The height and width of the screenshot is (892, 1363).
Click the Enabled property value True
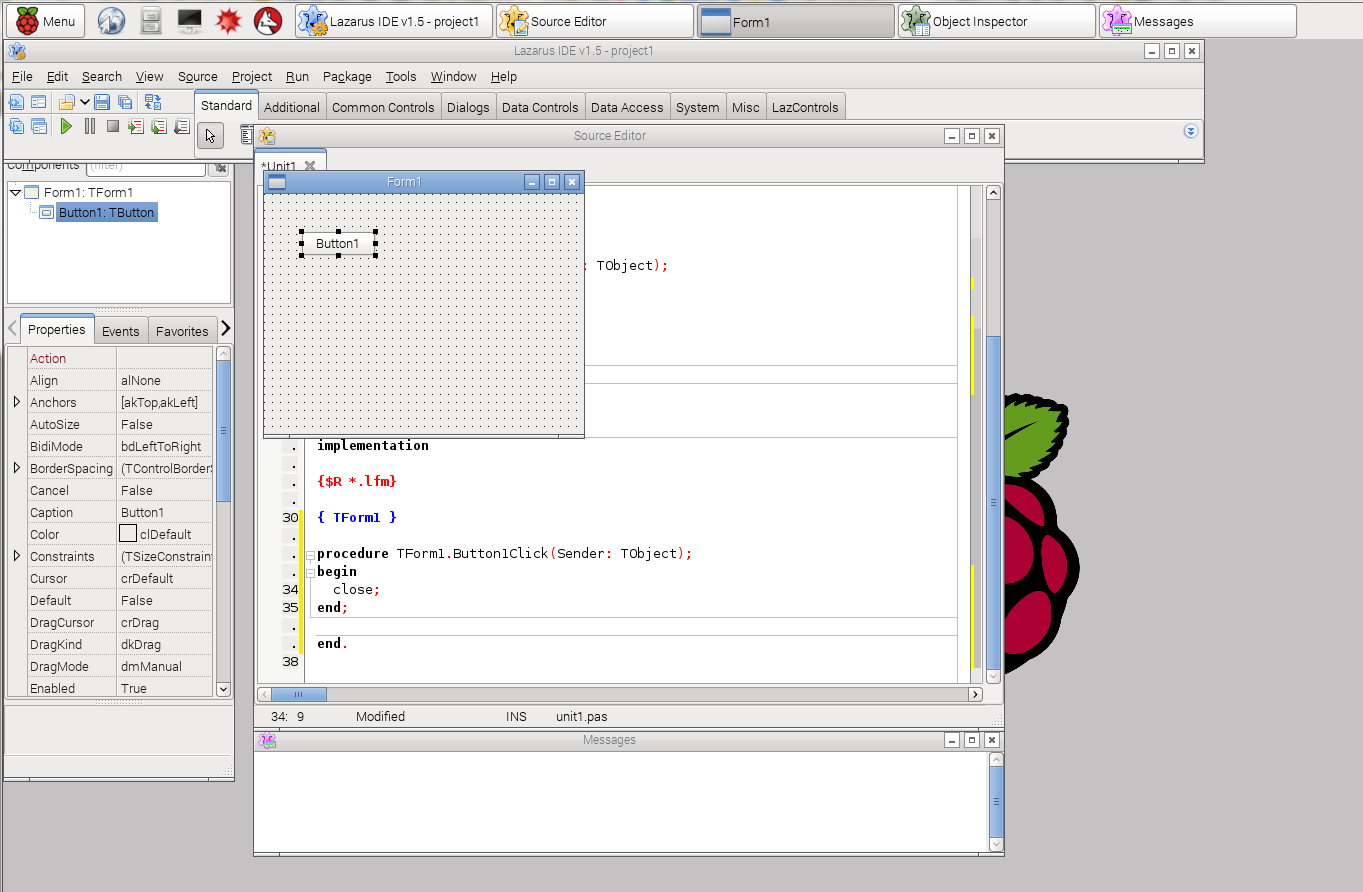click(x=165, y=688)
